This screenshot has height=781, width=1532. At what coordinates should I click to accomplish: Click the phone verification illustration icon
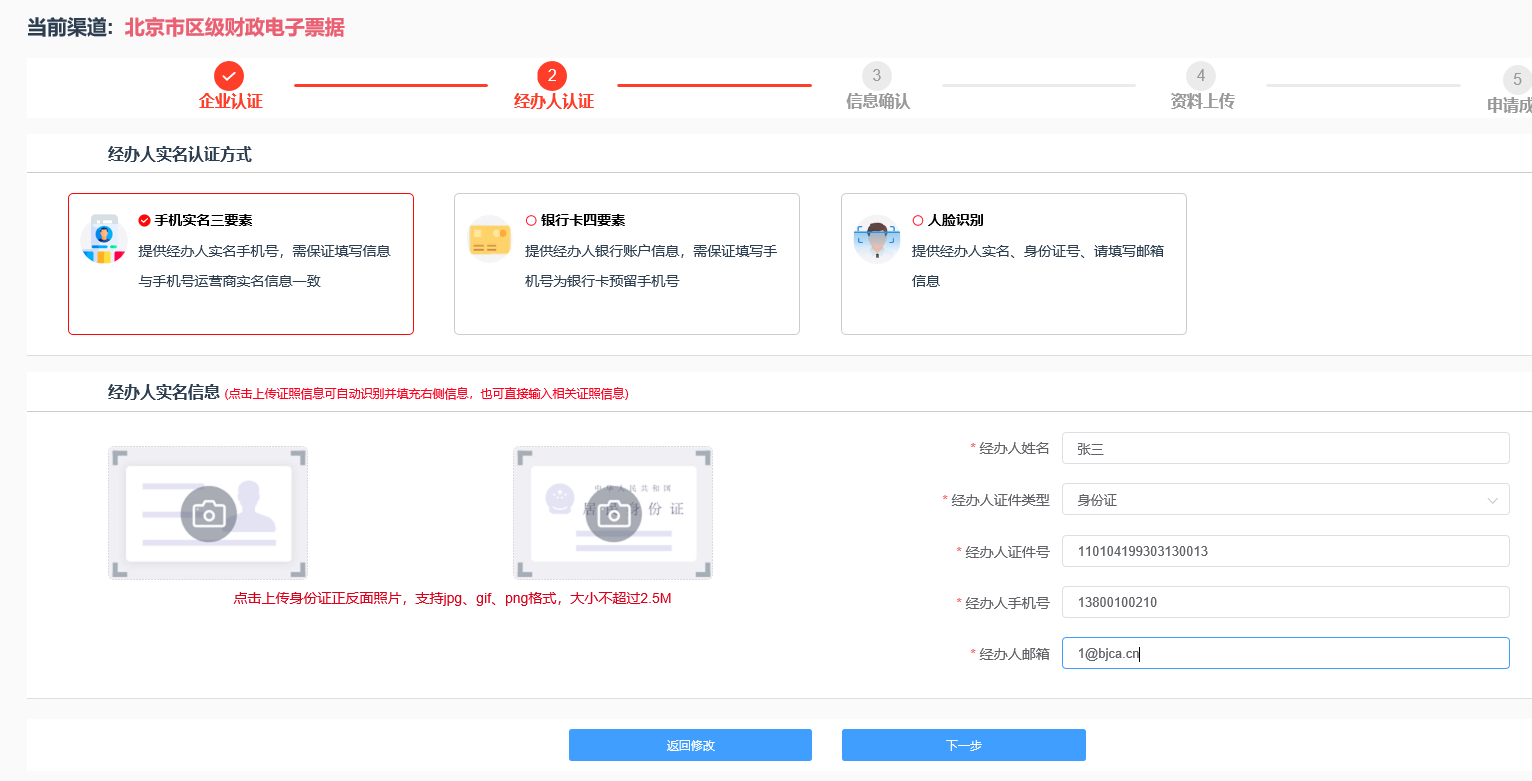[x=104, y=239]
